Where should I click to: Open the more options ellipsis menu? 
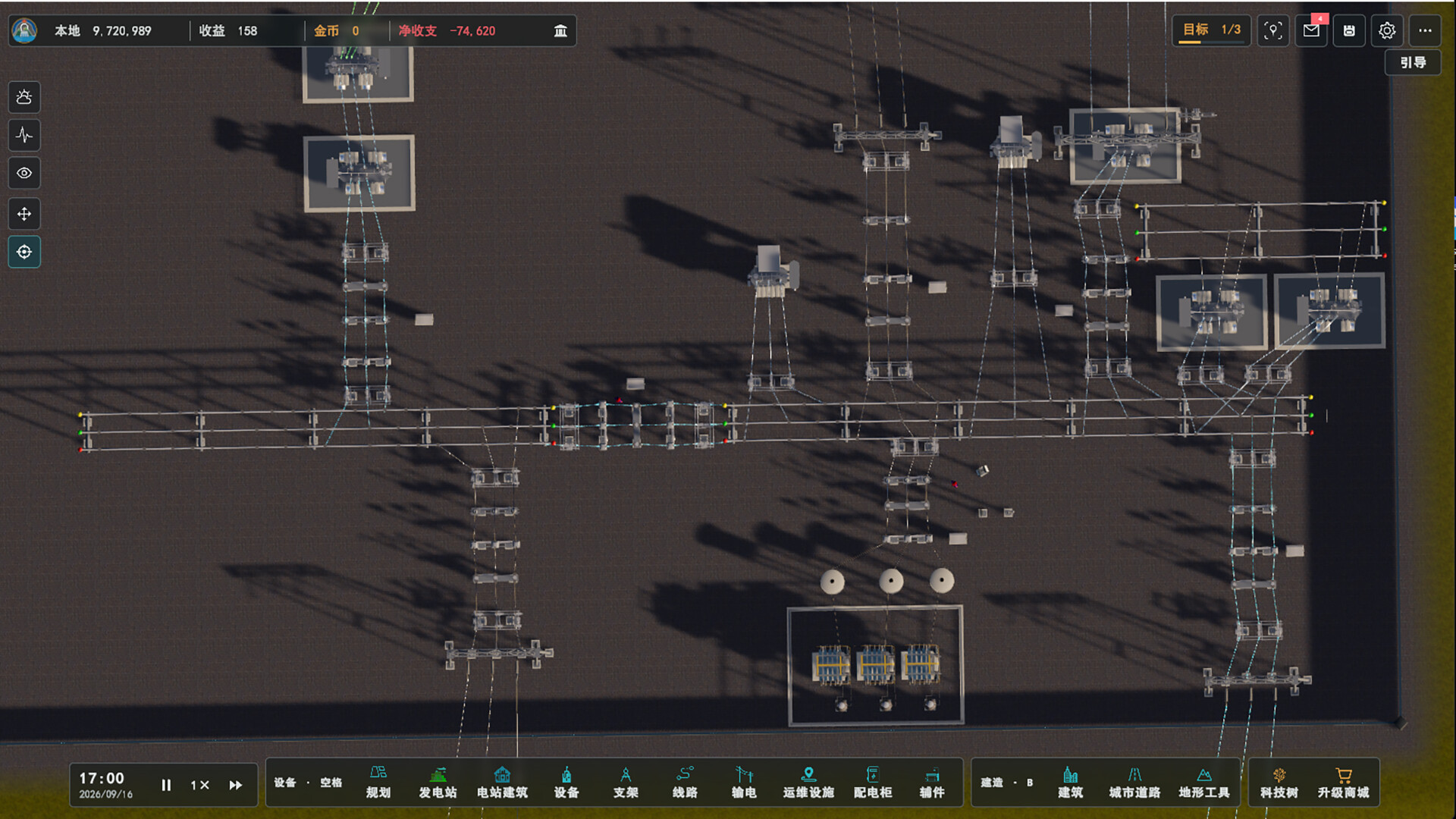point(1425,30)
